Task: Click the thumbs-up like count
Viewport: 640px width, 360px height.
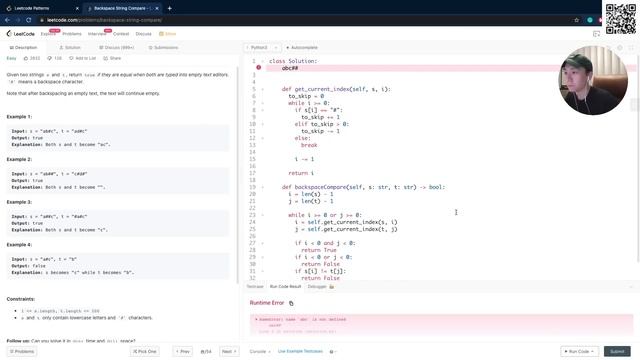Action: coord(32,58)
